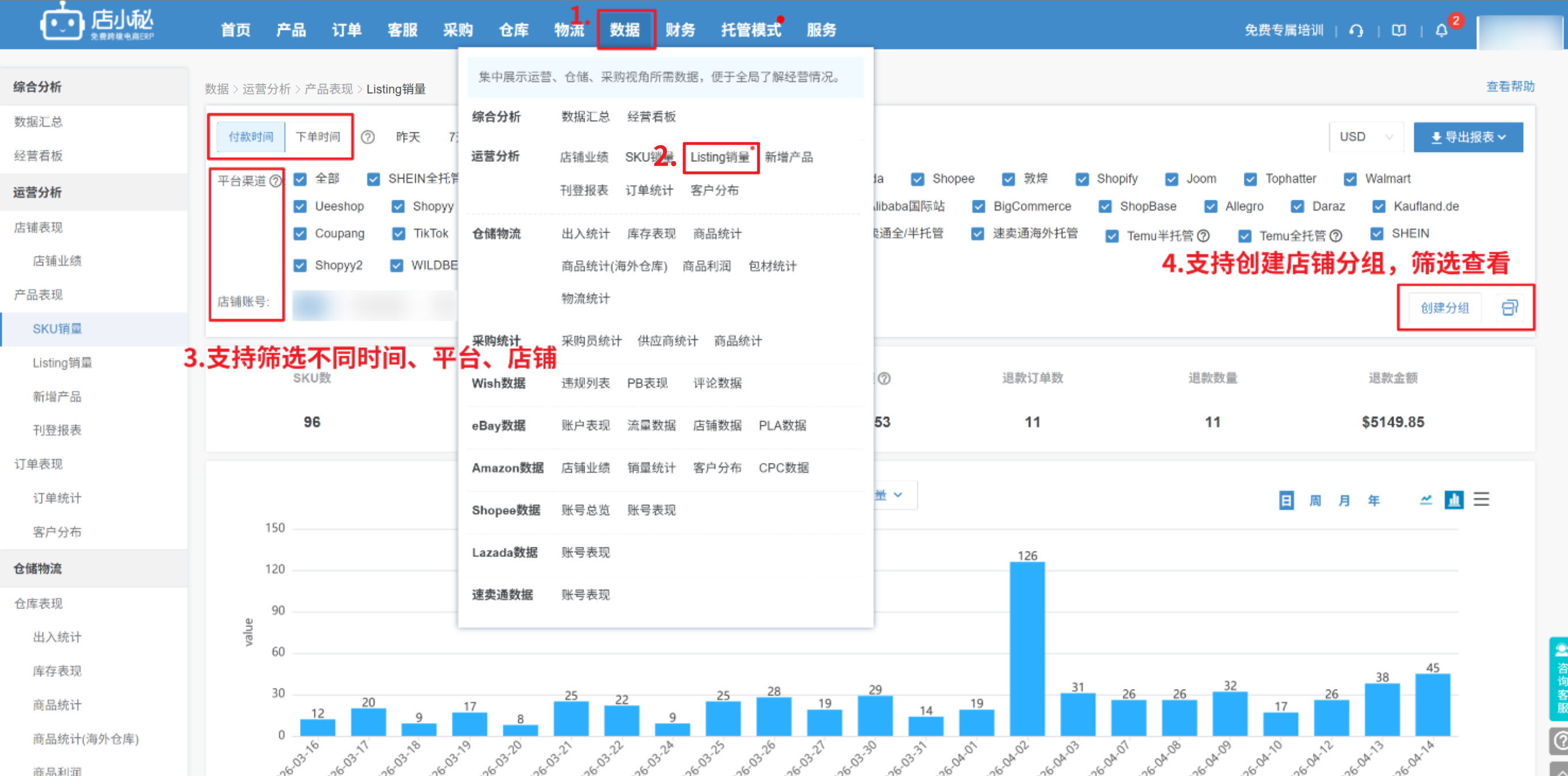Viewport: 1568px width, 776px height.
Task: Uncheck the Walmart channel checkbox
Action: 1350,179
